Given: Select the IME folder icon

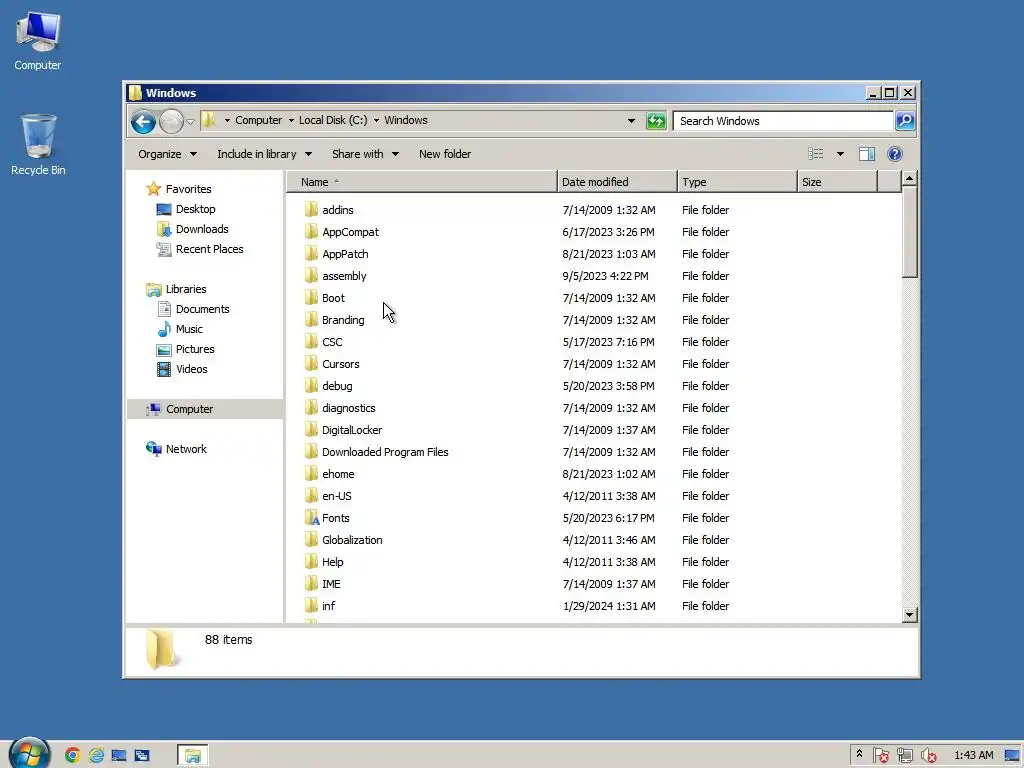Looking at the screenshot, I should (312, 584).
